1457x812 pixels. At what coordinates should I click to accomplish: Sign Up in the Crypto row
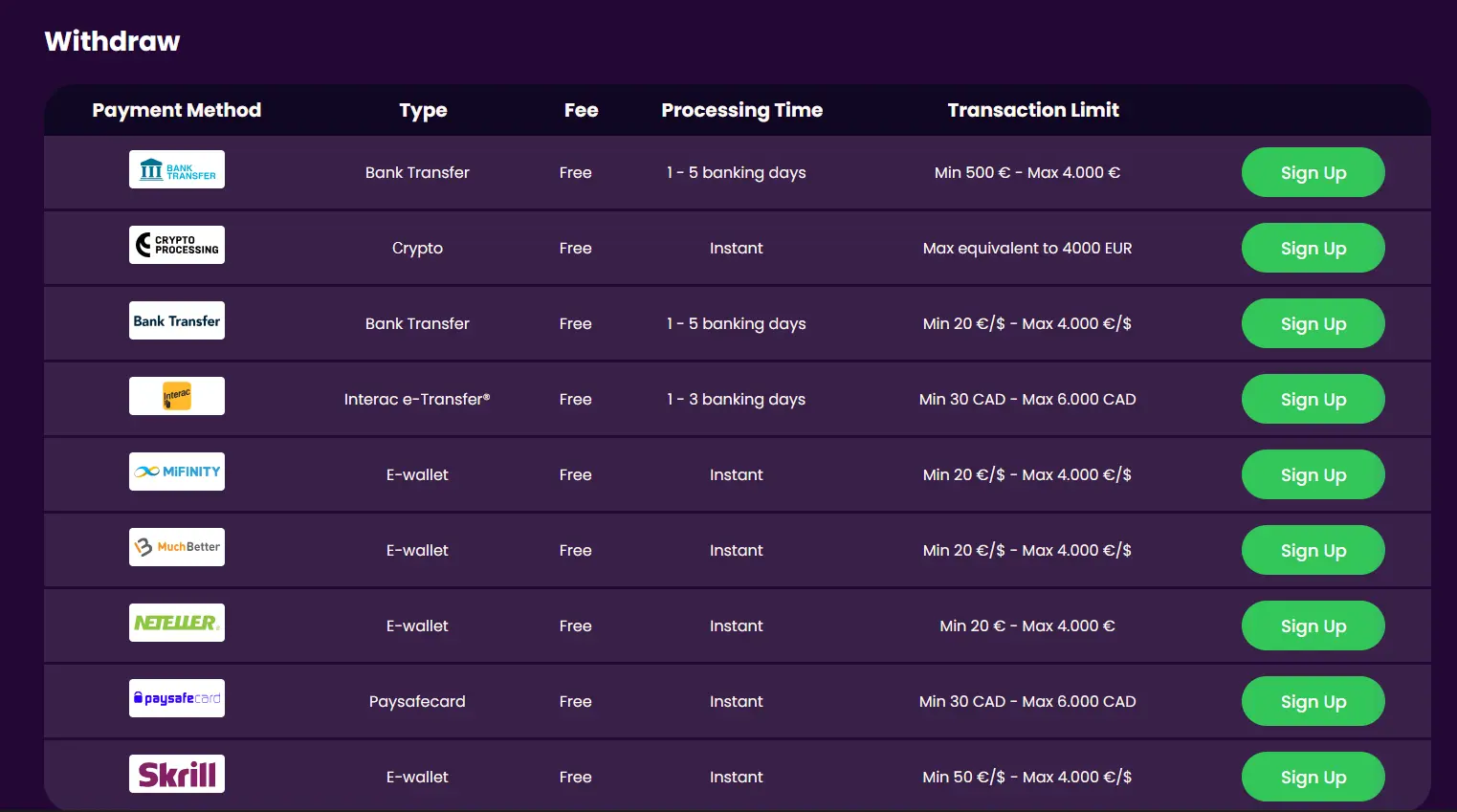(x=1313, y=248)
